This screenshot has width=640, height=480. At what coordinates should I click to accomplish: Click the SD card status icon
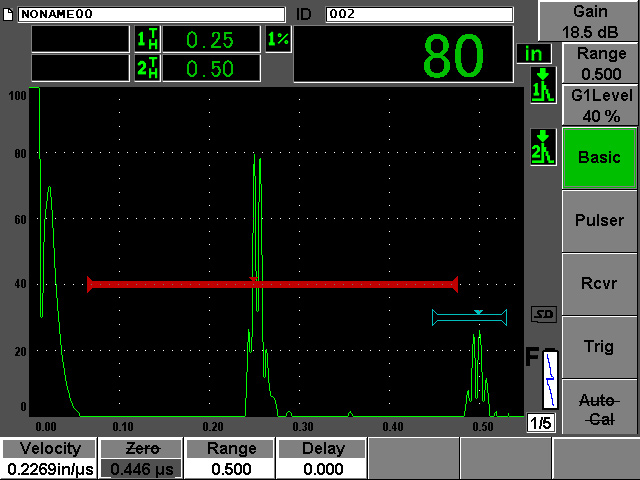[x=543, y=314]
